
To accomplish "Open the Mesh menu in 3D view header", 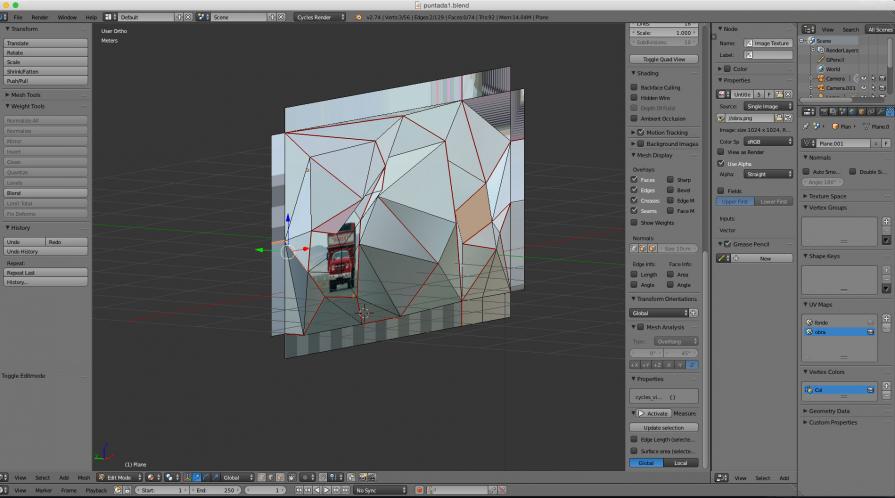I will [x=83, y=477].
